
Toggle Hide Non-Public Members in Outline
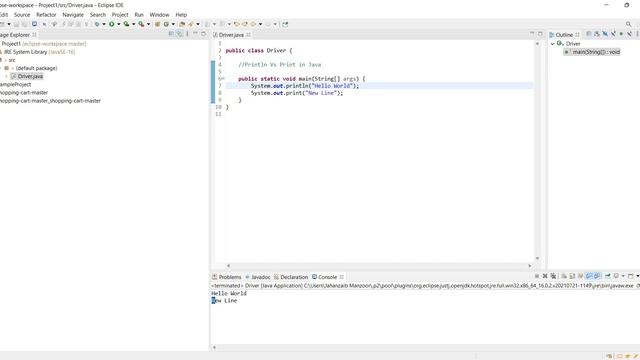pyautogui.click(x=621, y=34)
